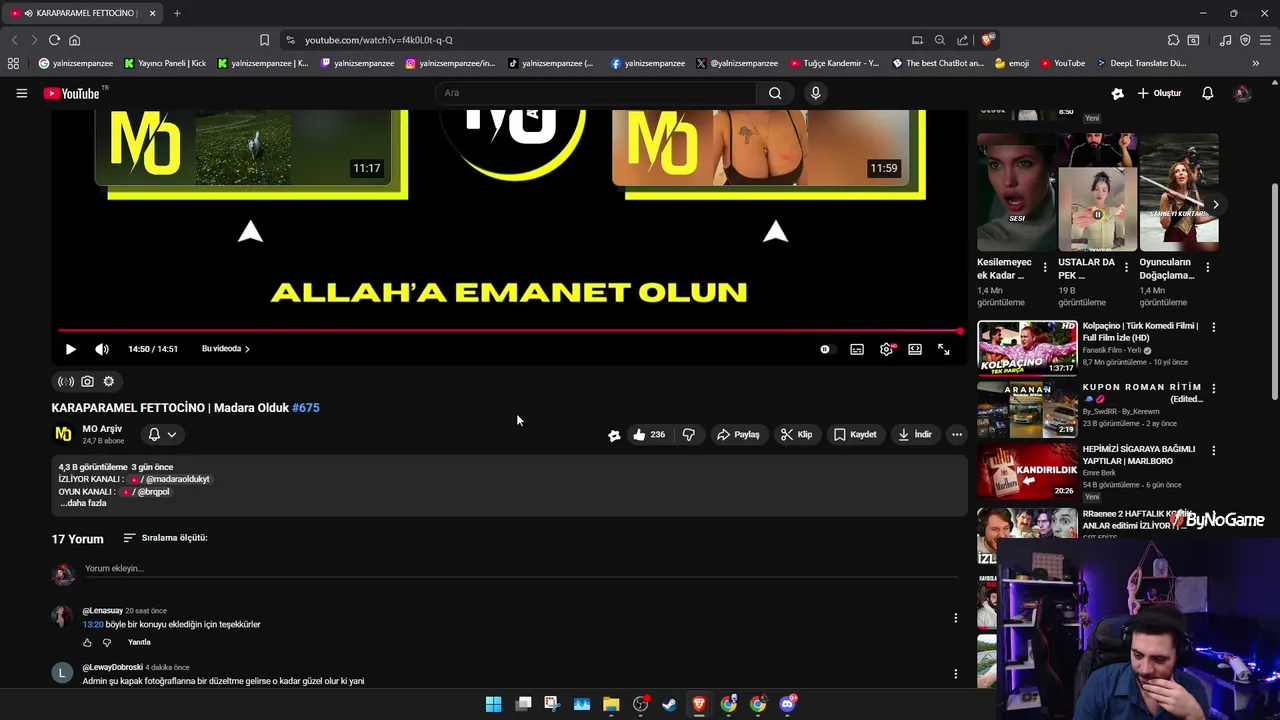Open options menu for @Lenasuay comment
The width and height of the screenshot is (1280, 720).
point(955,618)
